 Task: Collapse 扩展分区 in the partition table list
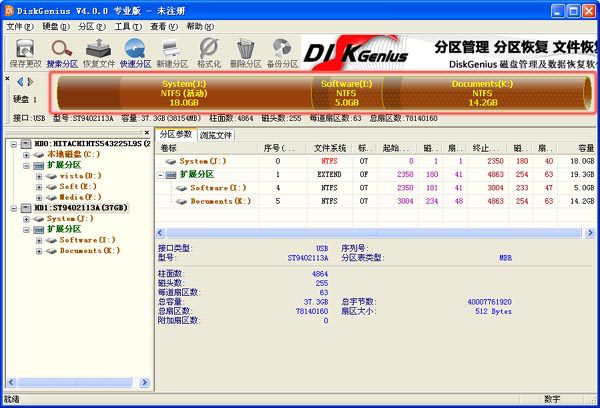163,174
